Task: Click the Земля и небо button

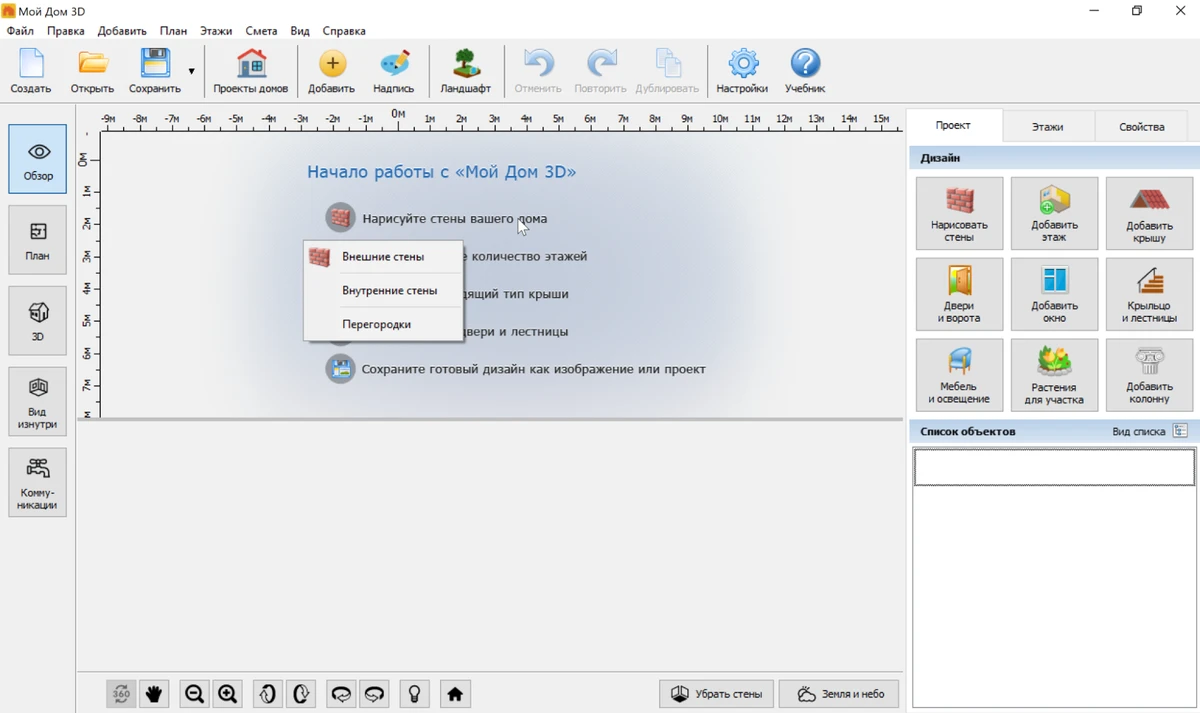Action: 839,694
